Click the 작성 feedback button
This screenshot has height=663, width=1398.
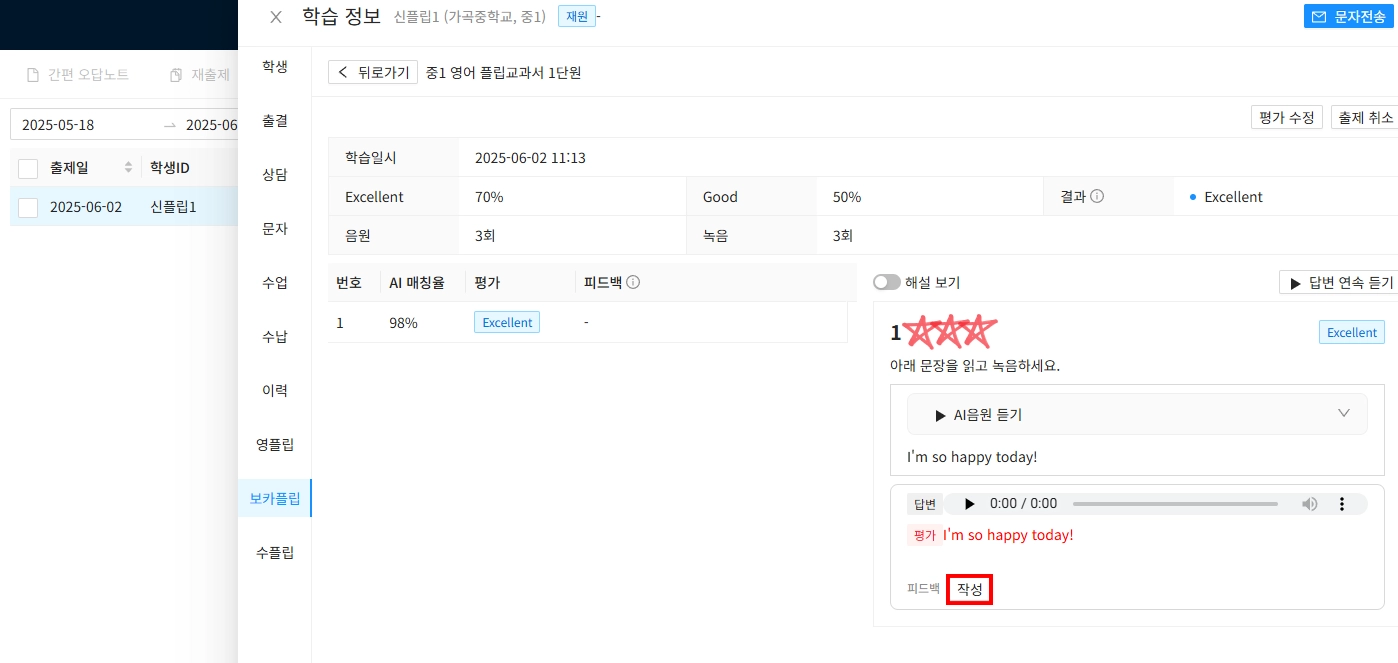pos(970,590)
